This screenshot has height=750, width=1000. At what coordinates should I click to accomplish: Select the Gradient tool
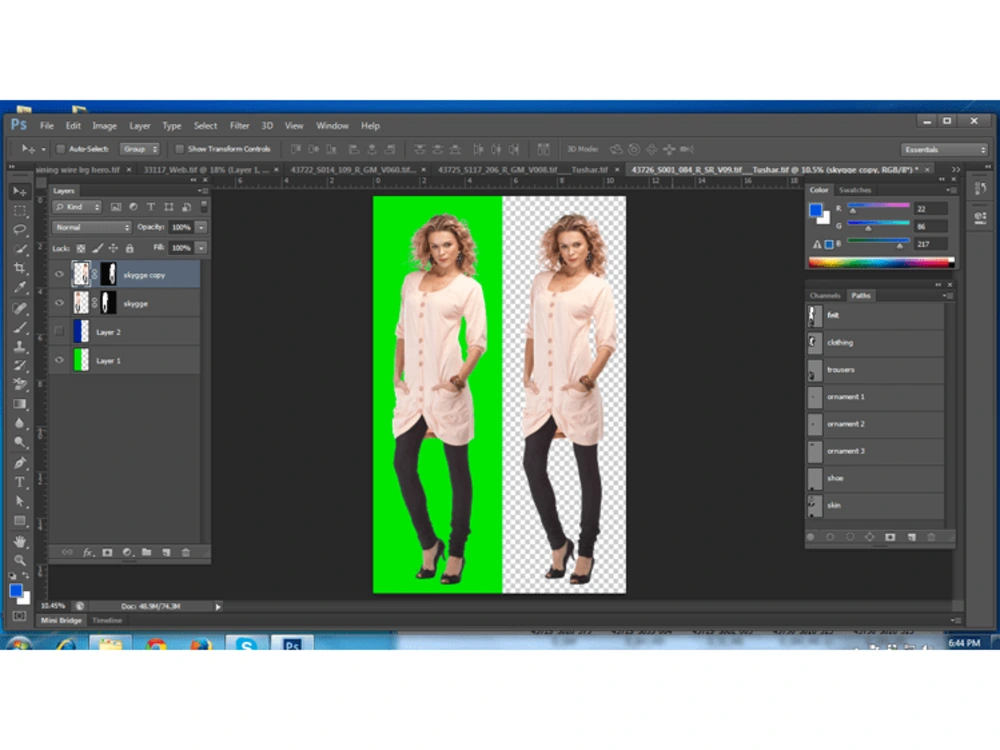pyautogui.click(x=20, y=404)
